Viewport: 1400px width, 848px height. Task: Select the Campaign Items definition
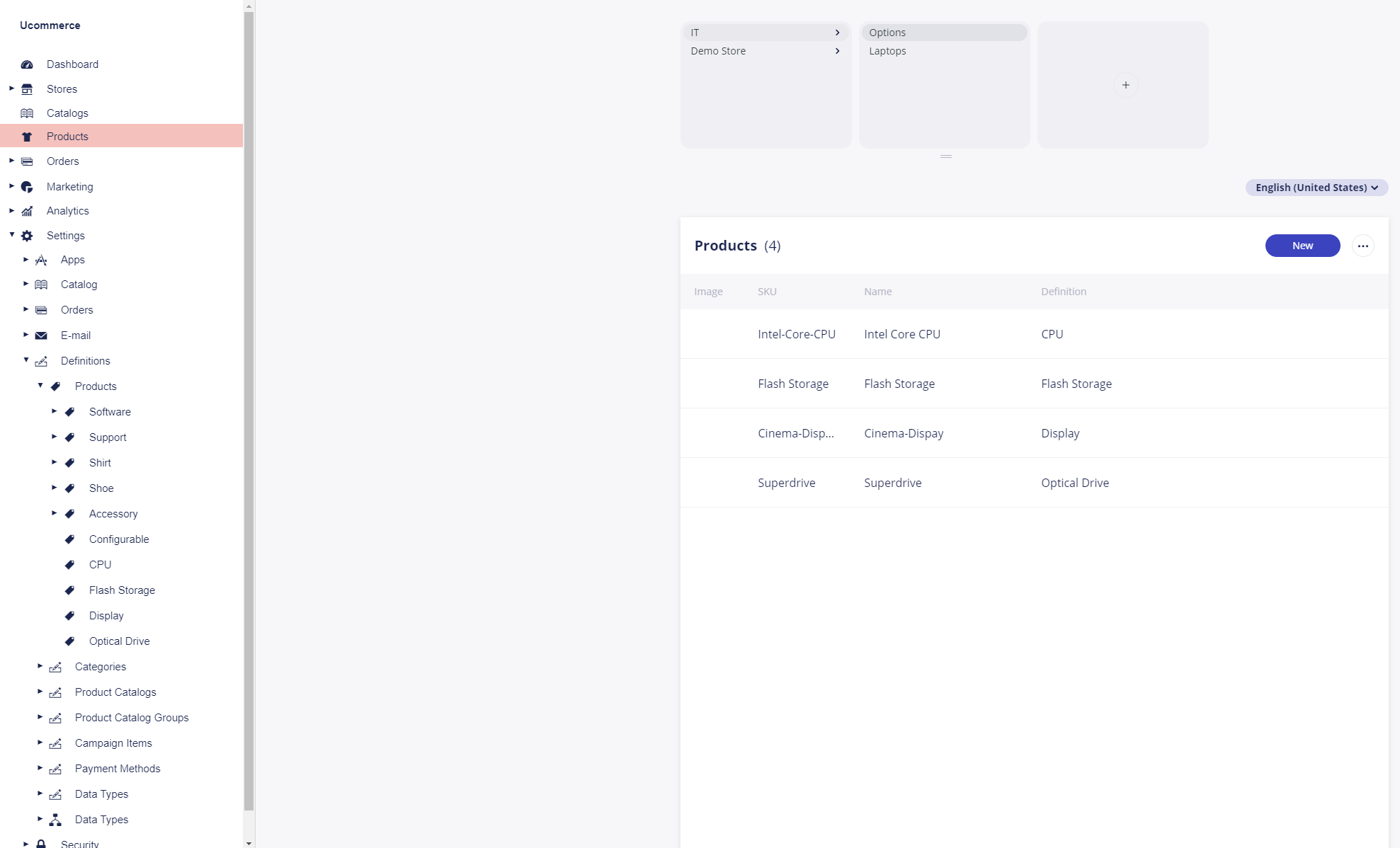[x=113, y=743]
